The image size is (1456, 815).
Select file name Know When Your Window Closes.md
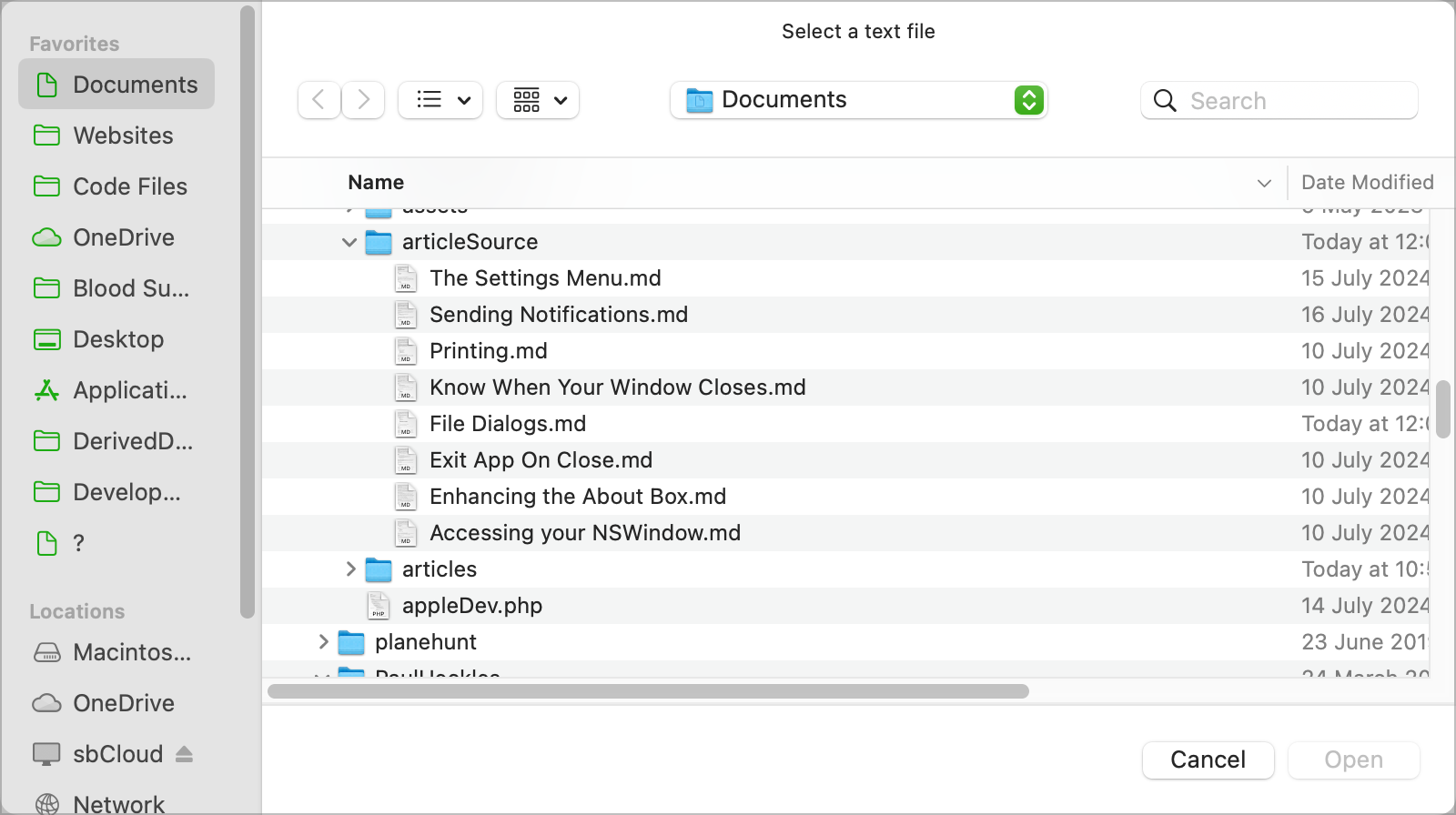[618, 387]
